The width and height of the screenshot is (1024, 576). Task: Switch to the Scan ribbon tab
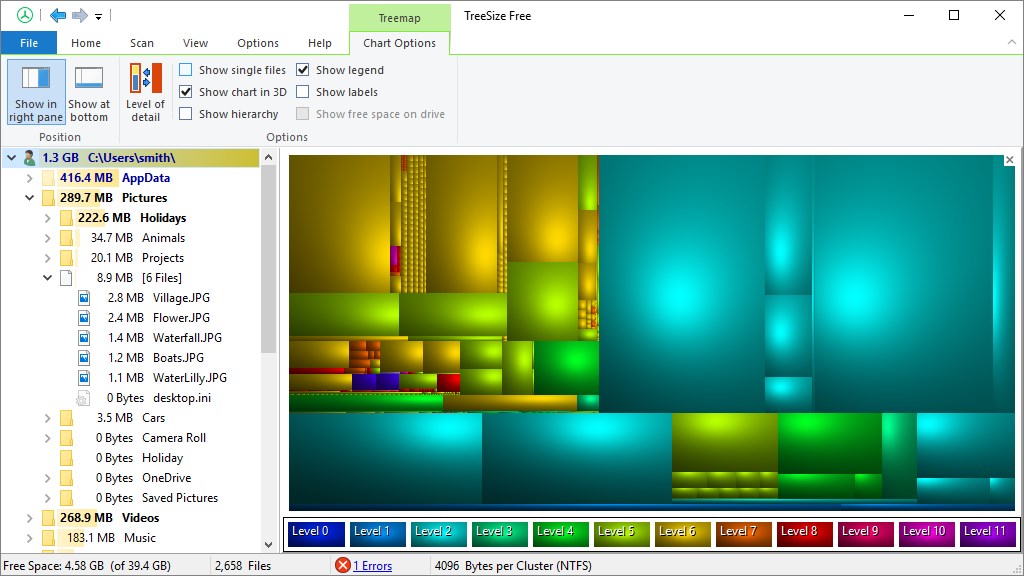[142, 43]
